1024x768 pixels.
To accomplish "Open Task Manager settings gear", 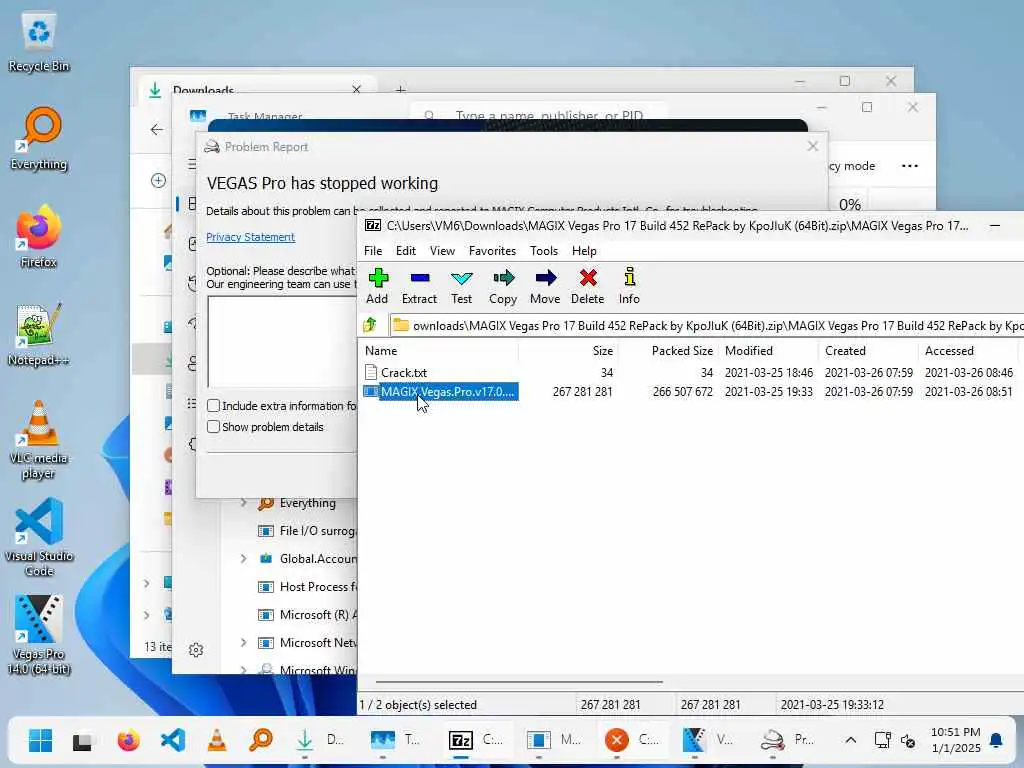I will [x=196, y=650].
